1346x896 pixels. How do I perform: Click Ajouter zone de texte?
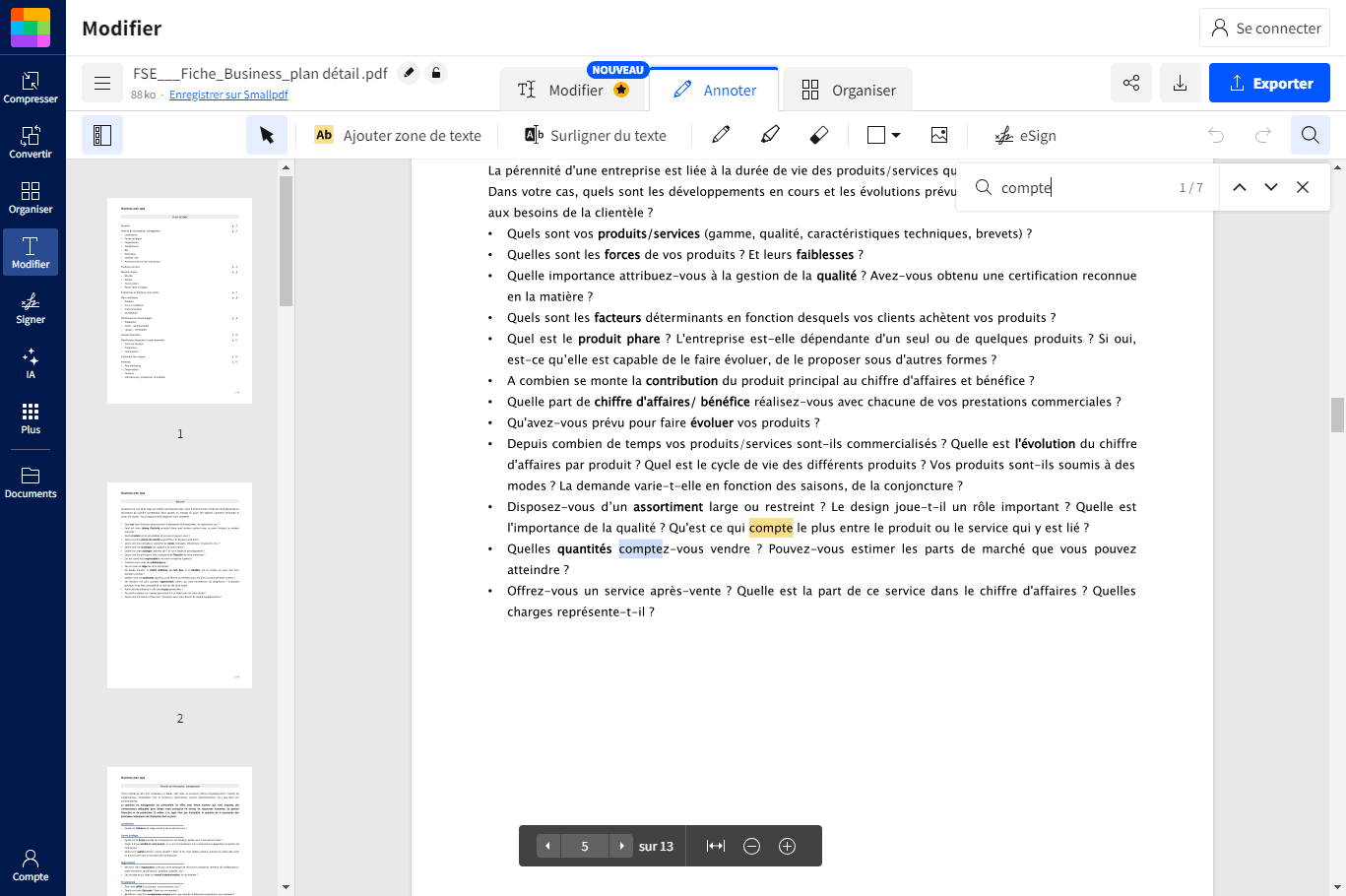(x=398, y=135)
